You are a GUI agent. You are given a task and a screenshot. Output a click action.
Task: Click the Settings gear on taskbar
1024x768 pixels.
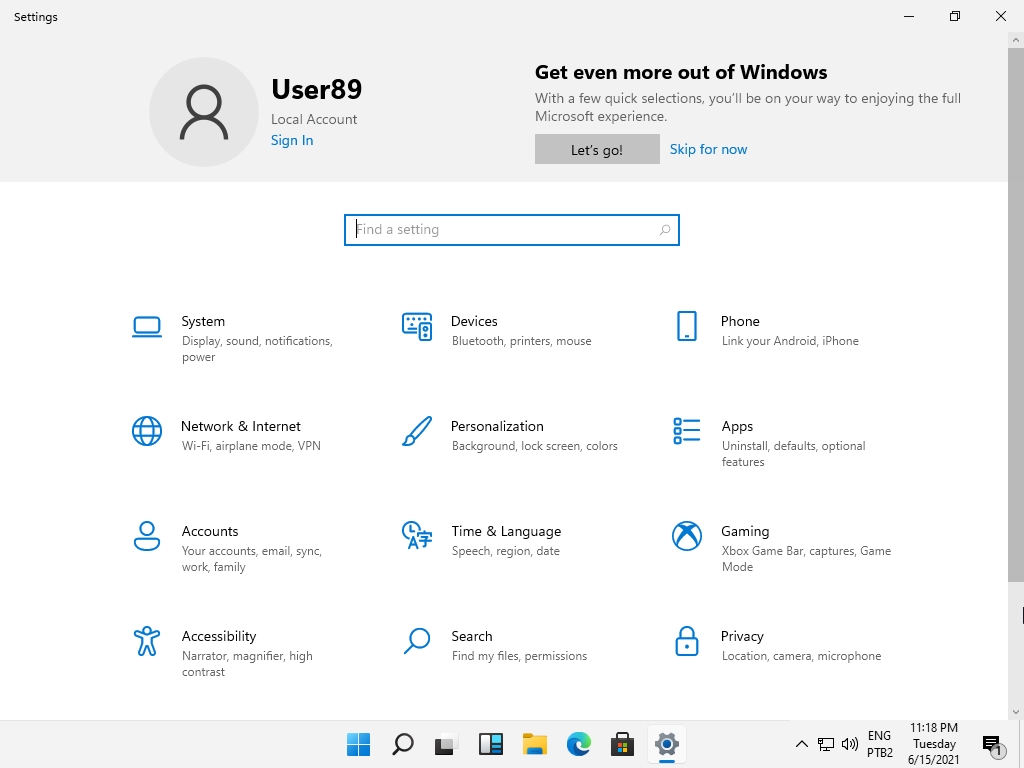coord(667,744)
